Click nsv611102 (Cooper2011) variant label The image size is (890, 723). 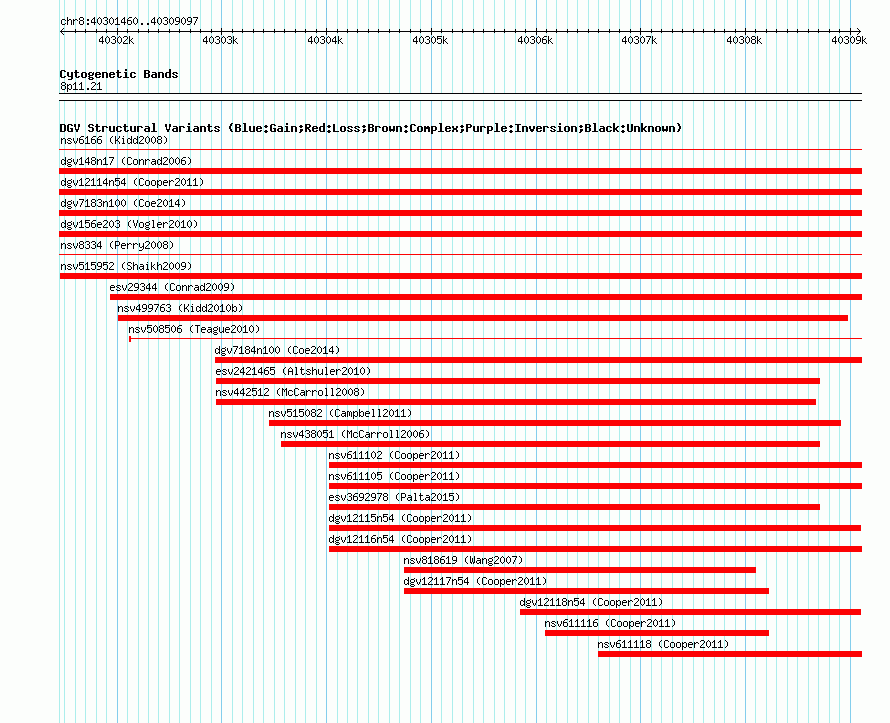[394, 455]
